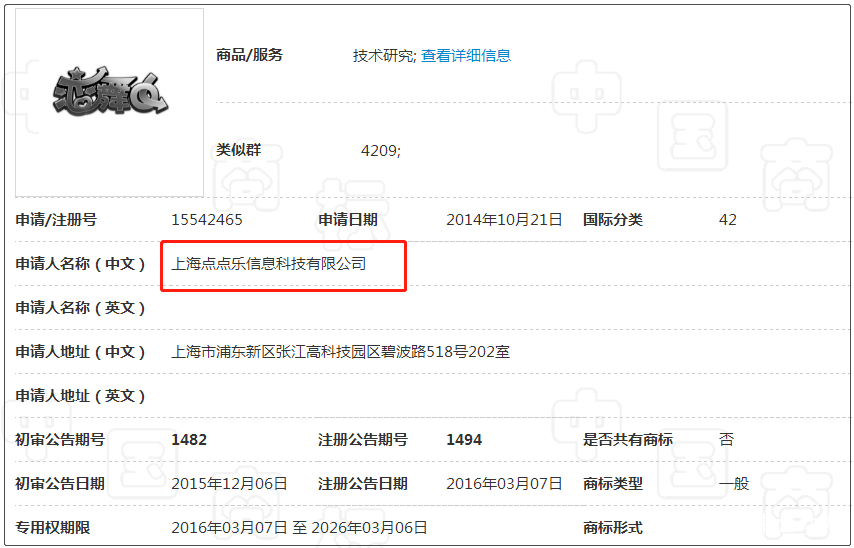Select the similar group value 4209;
Viewport: 854px width, 548px height.
[381, 150]
